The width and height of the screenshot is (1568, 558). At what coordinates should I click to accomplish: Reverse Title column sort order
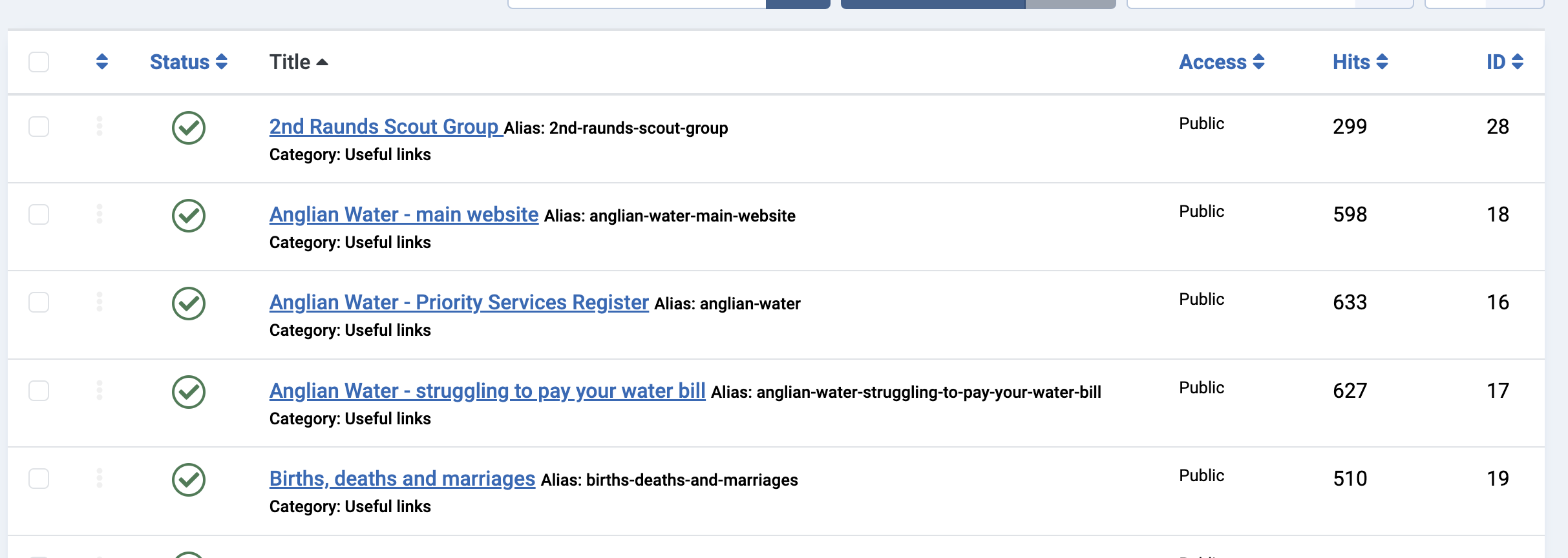coord(299,62)
